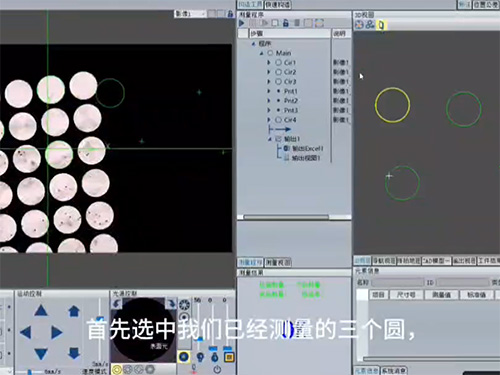Adjust the motion speed slider at bottom left

(30, 371)
